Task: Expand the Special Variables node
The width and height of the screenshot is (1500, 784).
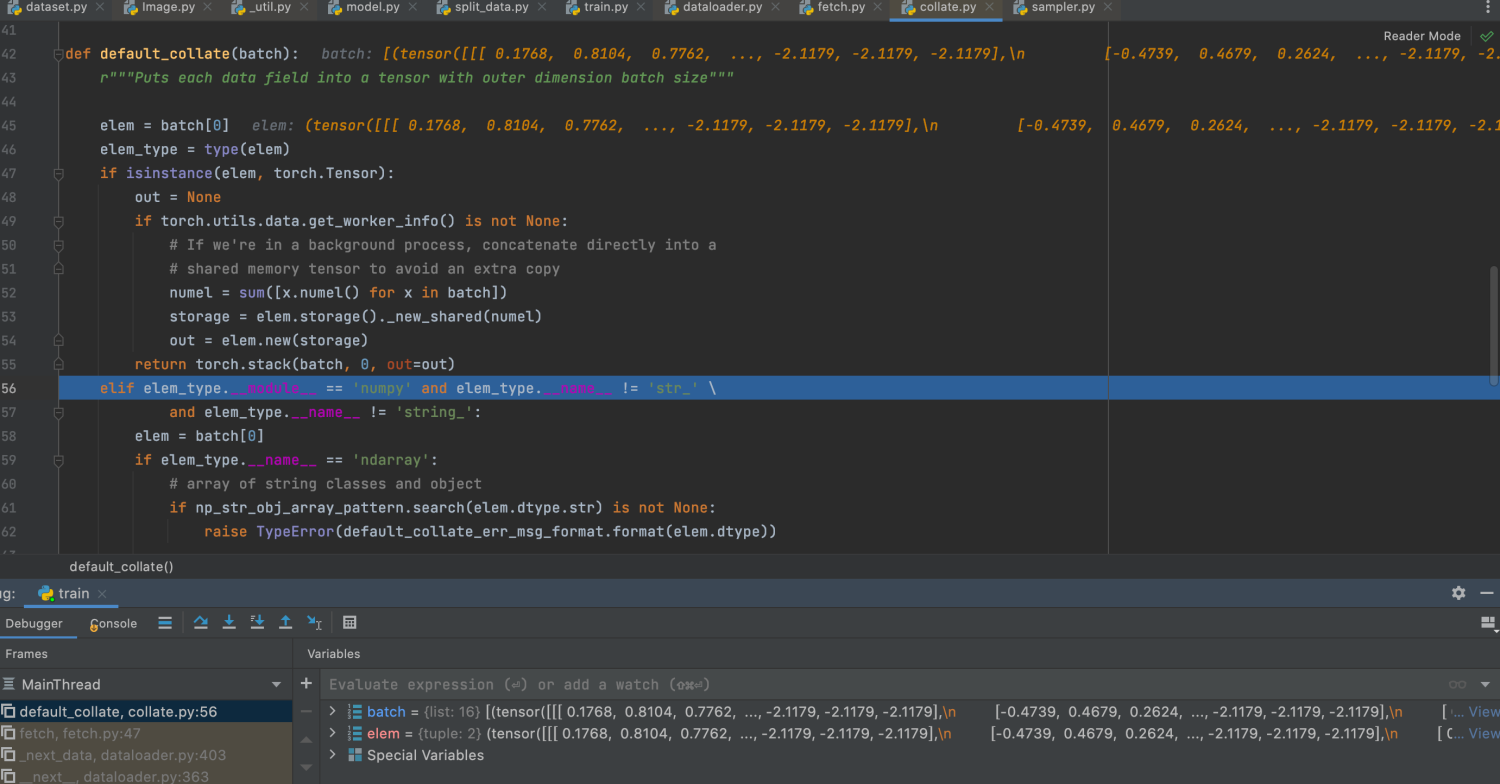Action: pos(331,755)
